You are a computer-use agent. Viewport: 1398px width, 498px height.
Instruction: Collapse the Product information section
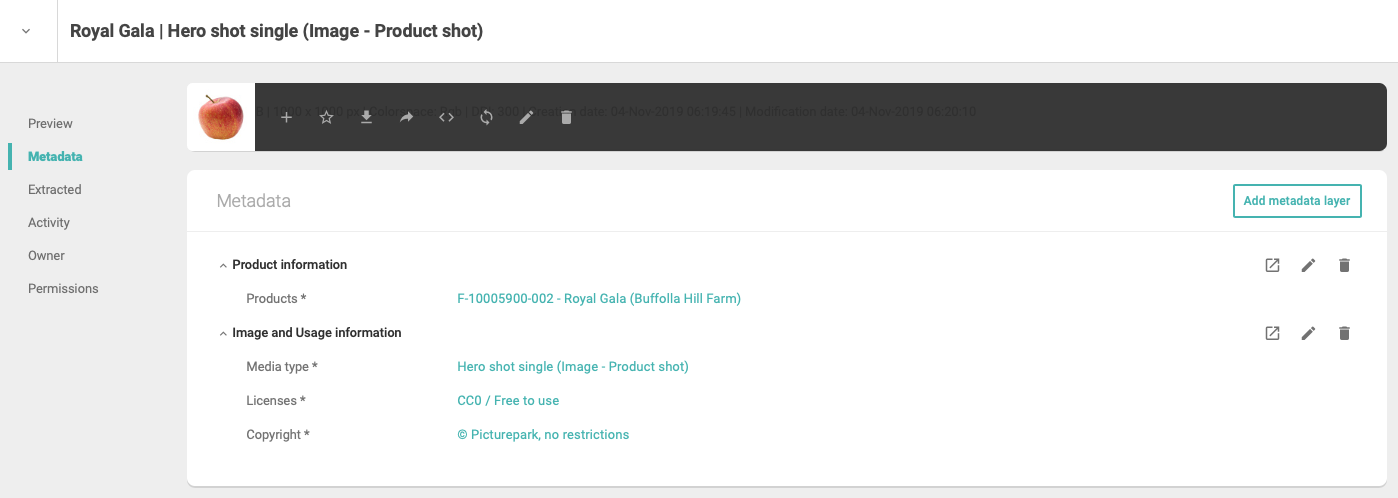[223, 265]
